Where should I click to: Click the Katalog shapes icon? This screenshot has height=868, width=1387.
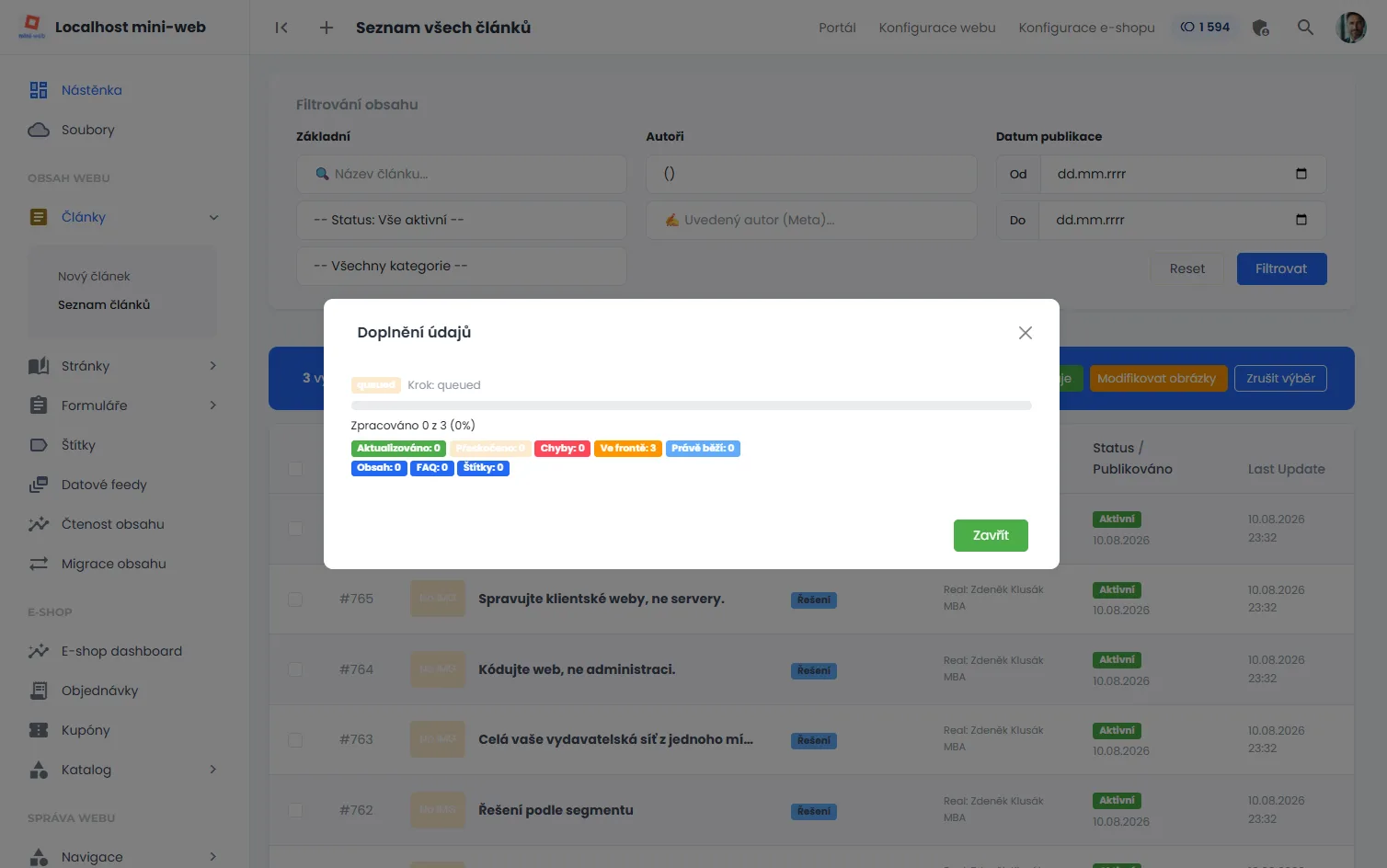(39, 770)
